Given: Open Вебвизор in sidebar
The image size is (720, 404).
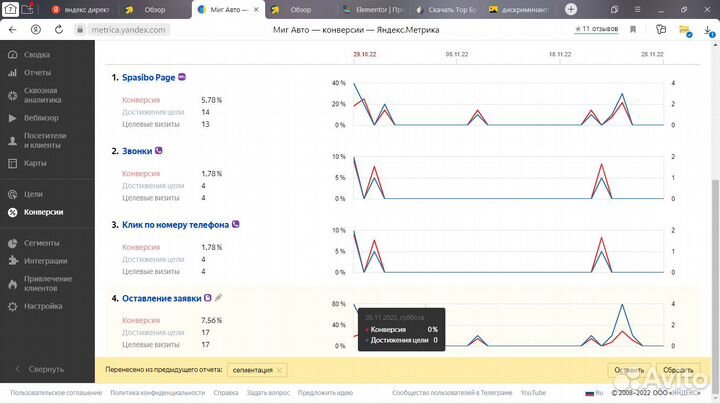Looking at the screenshot, I should coord(41,118).
